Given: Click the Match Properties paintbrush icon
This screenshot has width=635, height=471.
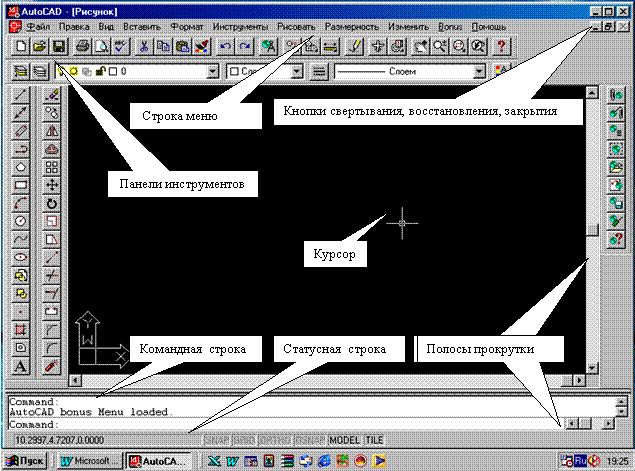Looking at the screenshot, I should pyautogui.click(x=202, y=47).
